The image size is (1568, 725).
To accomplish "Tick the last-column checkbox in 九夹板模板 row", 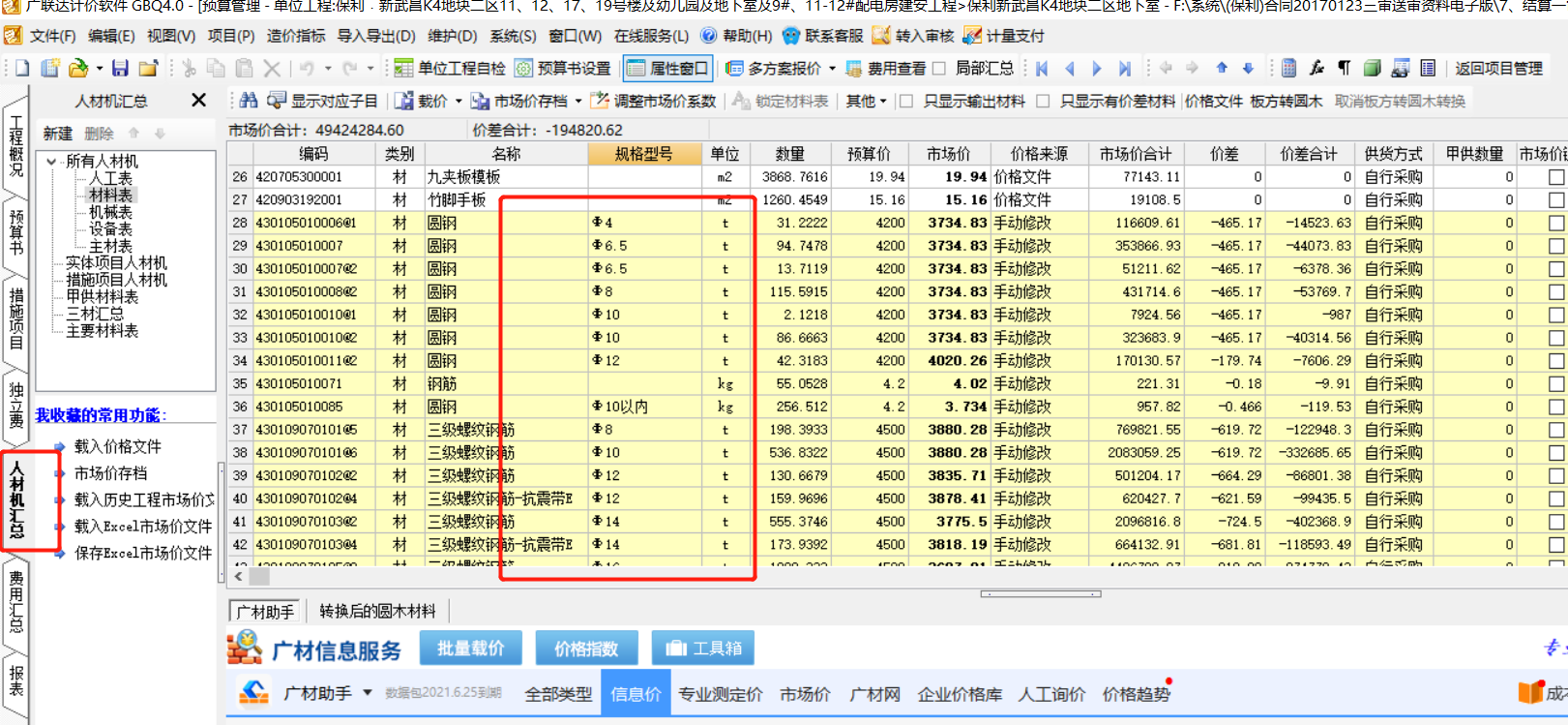I will (x=1555, y=177).
